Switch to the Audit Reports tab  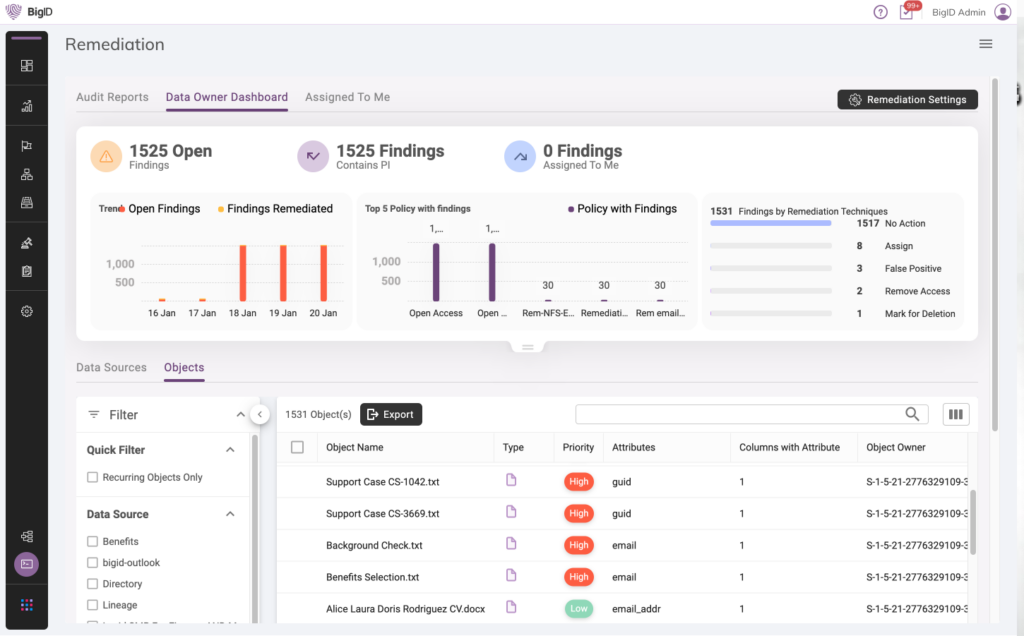point(112,97)
